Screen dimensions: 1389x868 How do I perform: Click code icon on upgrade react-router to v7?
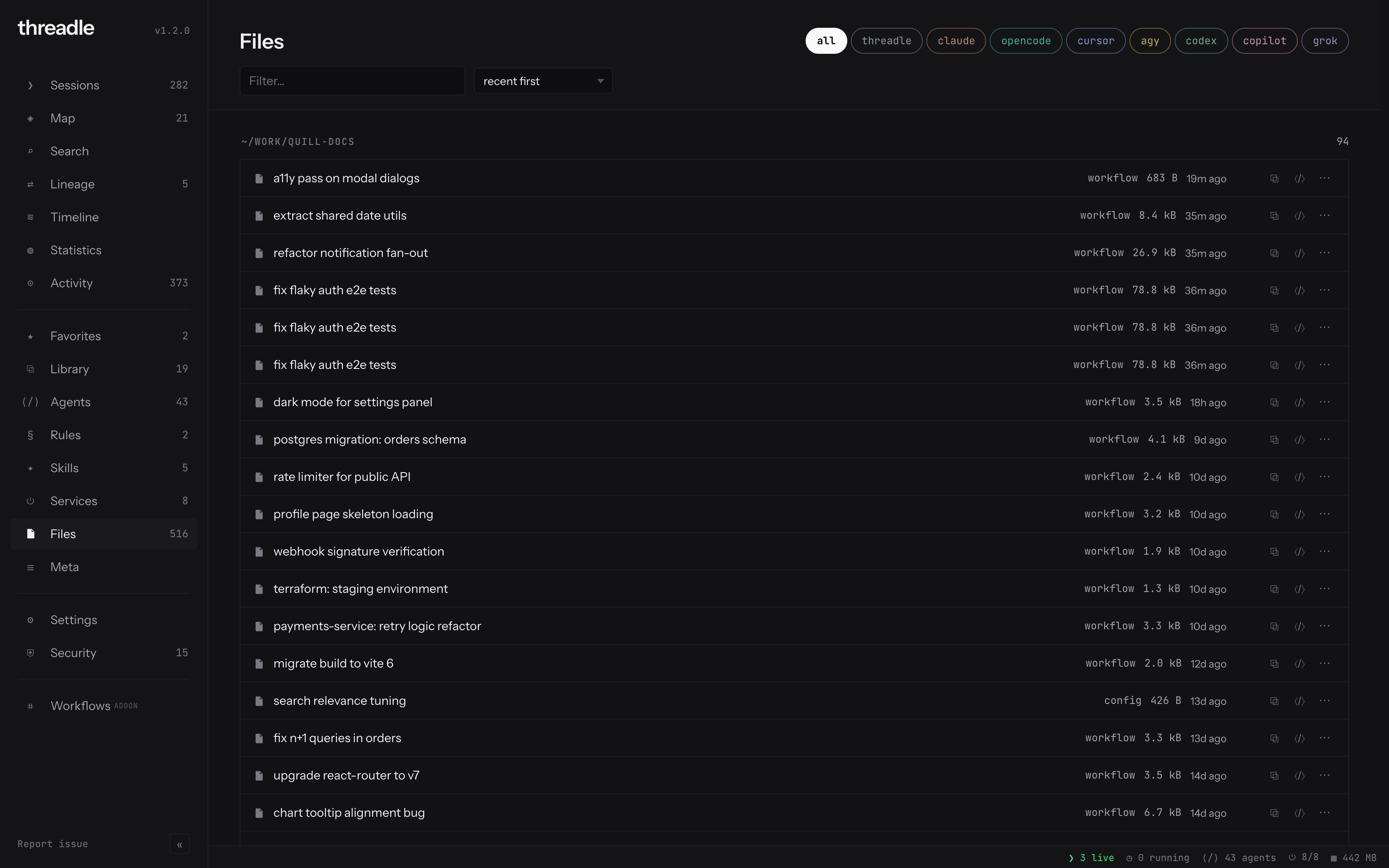tap(1300, 776)
